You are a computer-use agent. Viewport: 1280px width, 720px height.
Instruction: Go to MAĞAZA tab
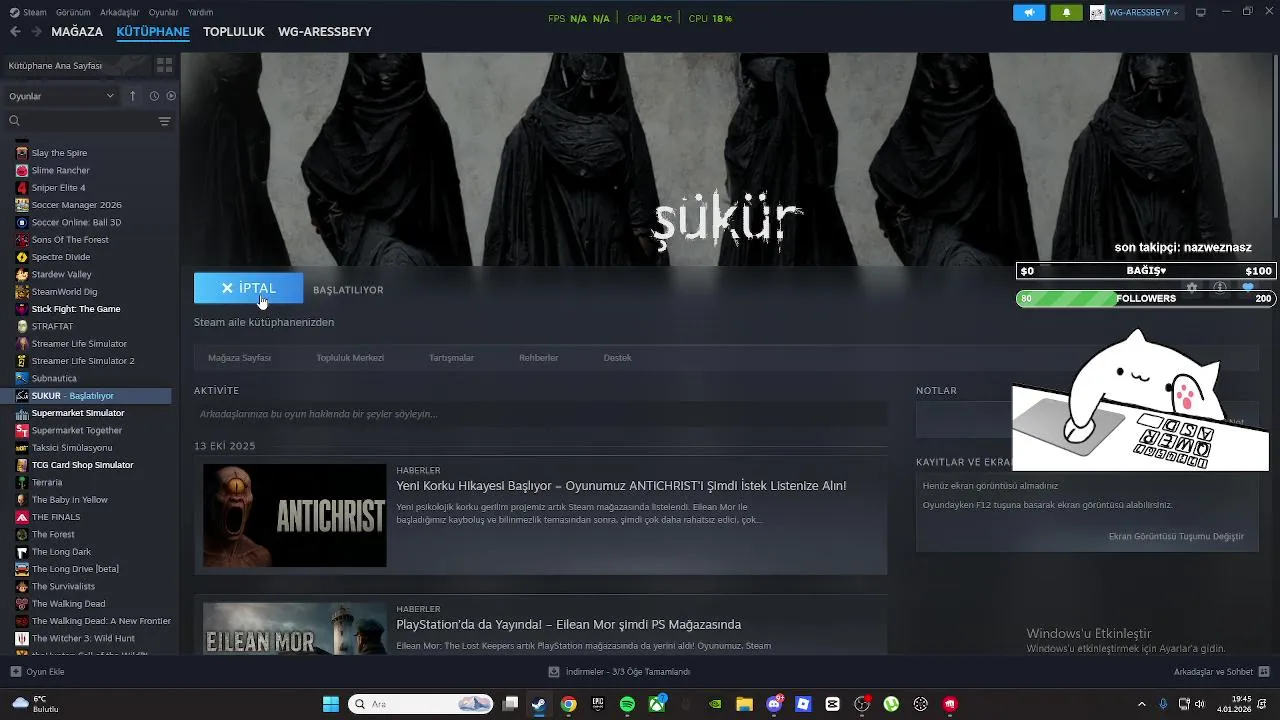77,32
